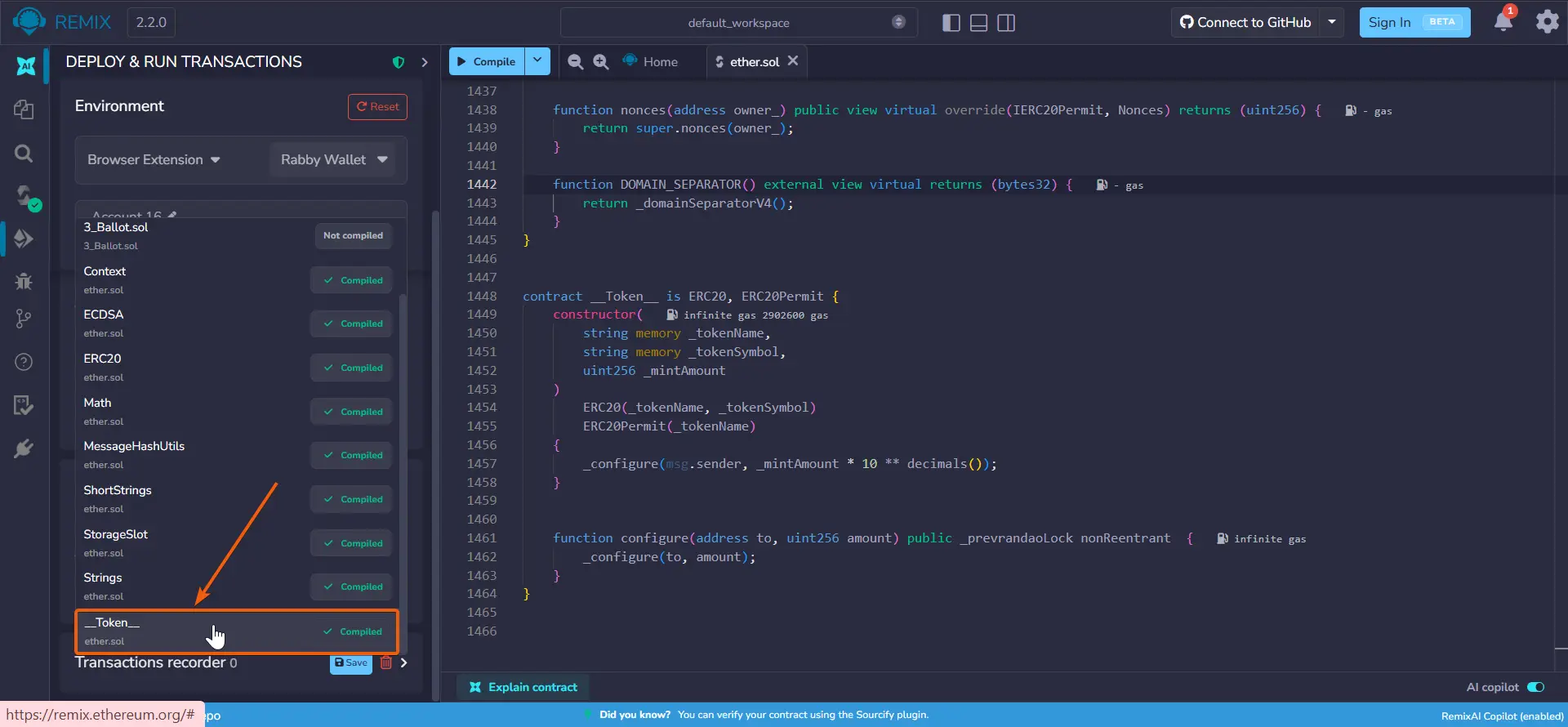Open the Search in files sidebar icon
Viewport: 1568px width, 727px height.
24,153
